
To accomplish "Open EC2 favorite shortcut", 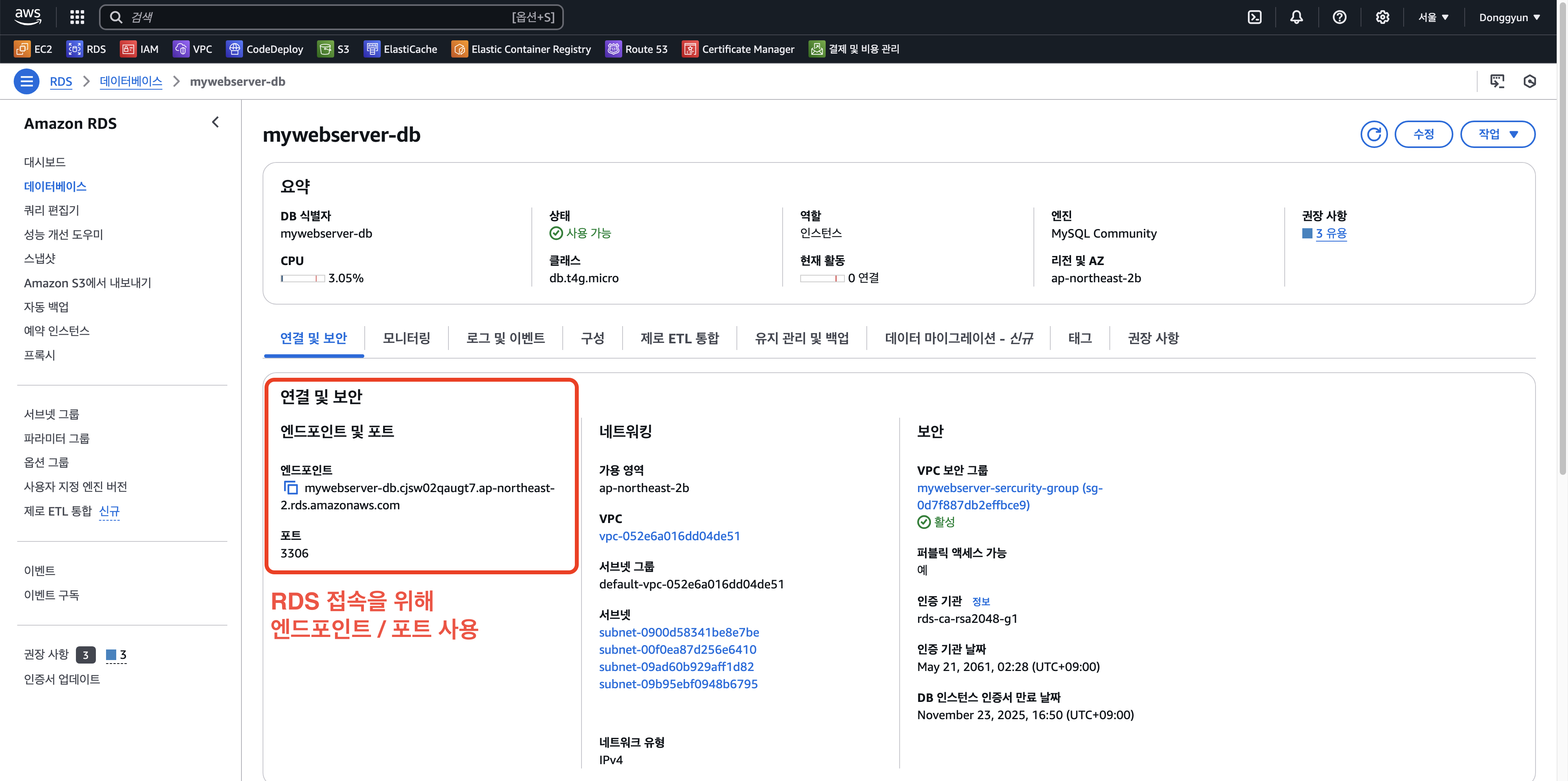I will 34,49.
